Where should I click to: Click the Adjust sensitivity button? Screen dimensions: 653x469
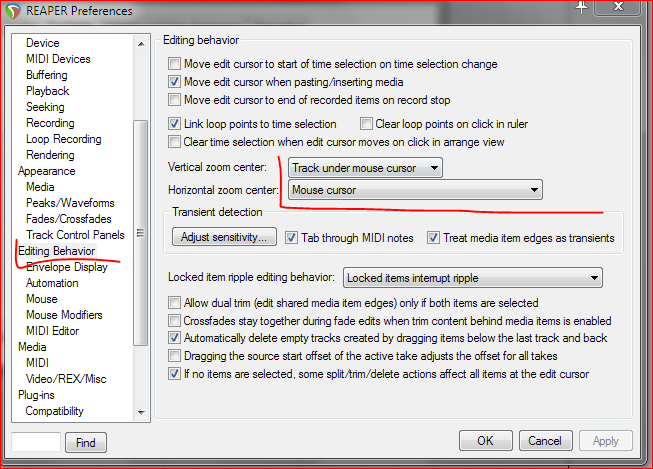[224, 237]
